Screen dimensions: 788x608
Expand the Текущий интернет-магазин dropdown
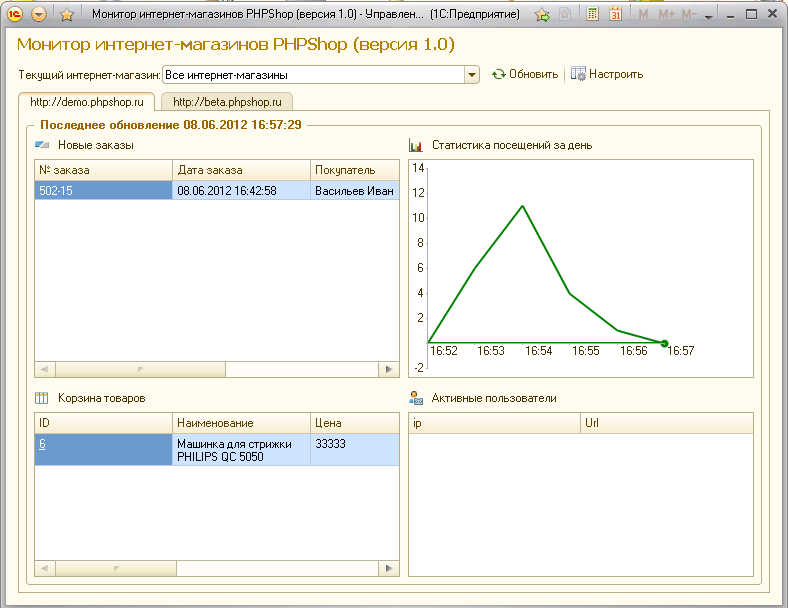472,74
